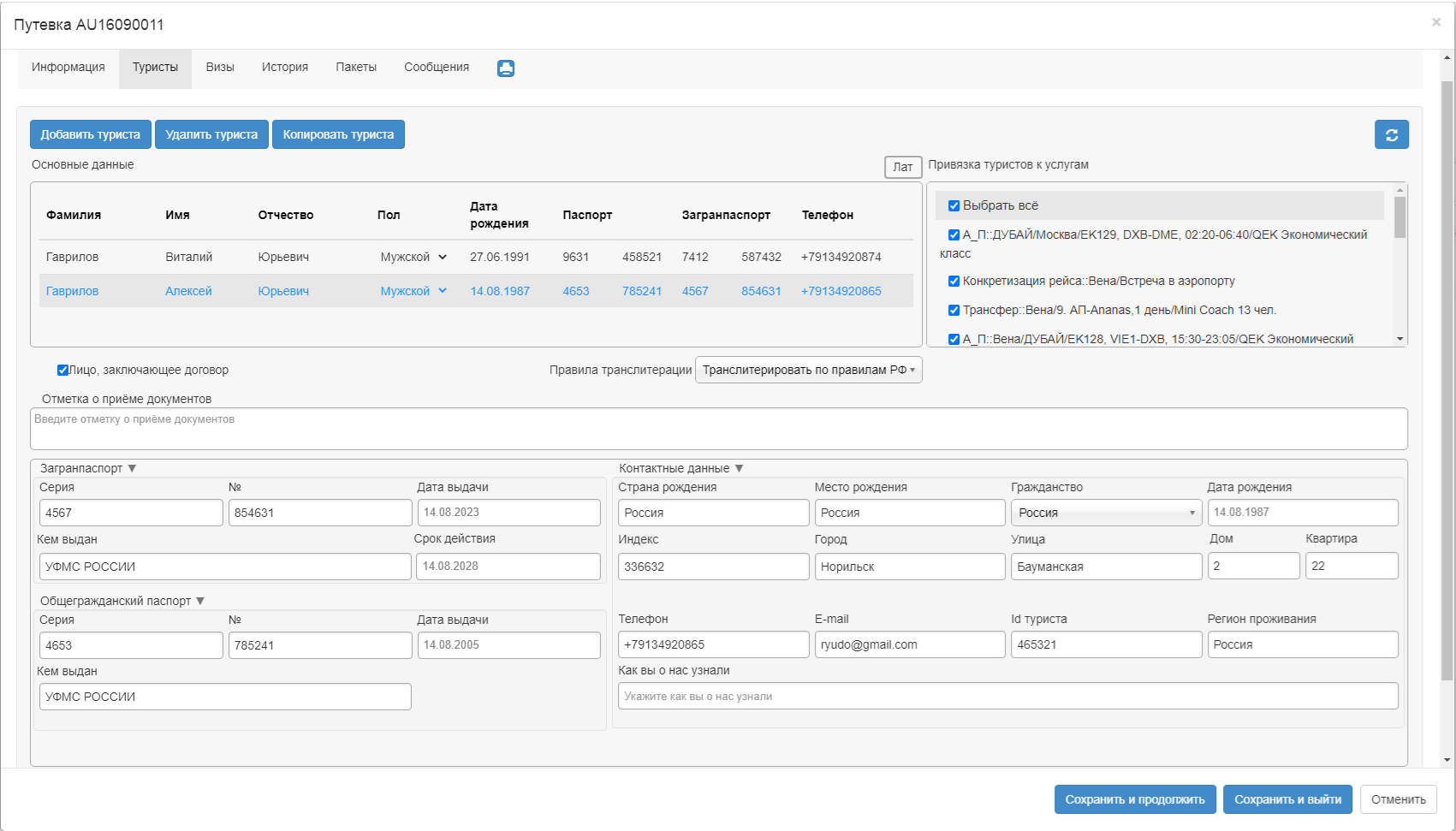Click the Id туриста field
1456x831 pixels.
pos(1106,644)
